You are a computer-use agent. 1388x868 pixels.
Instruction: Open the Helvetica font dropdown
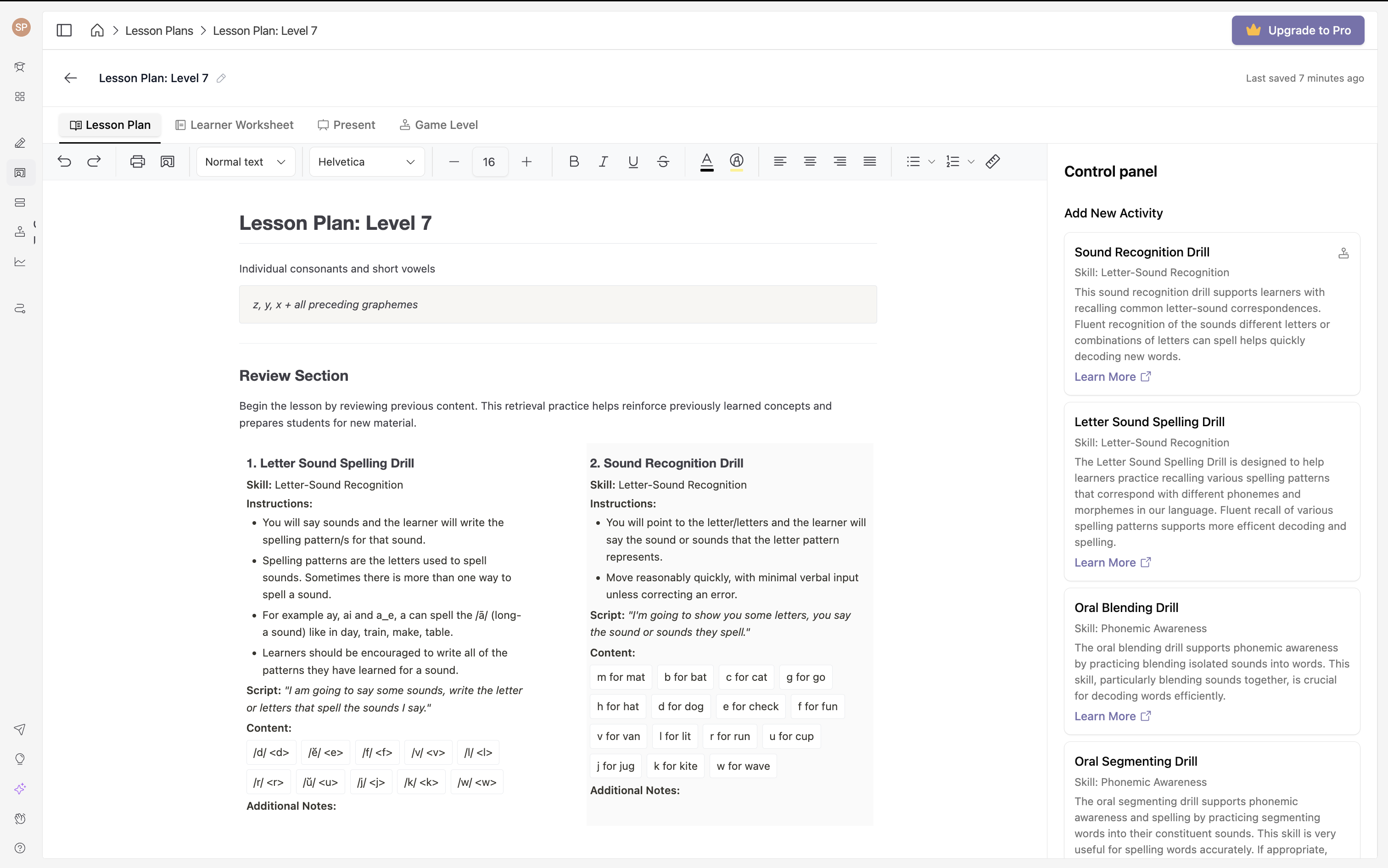[x=366, y=161]
